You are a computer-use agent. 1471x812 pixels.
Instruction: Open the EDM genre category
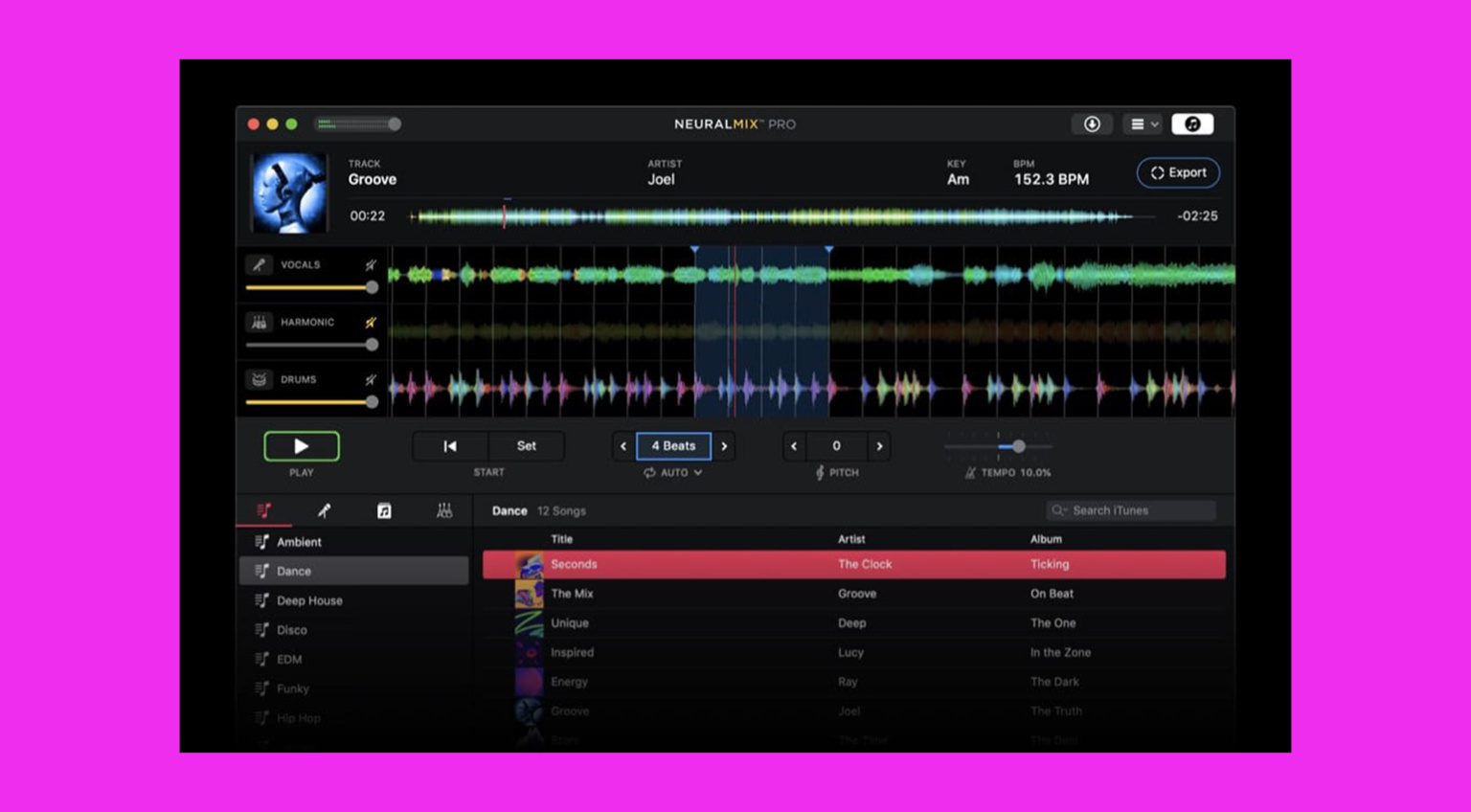[289, 659]
